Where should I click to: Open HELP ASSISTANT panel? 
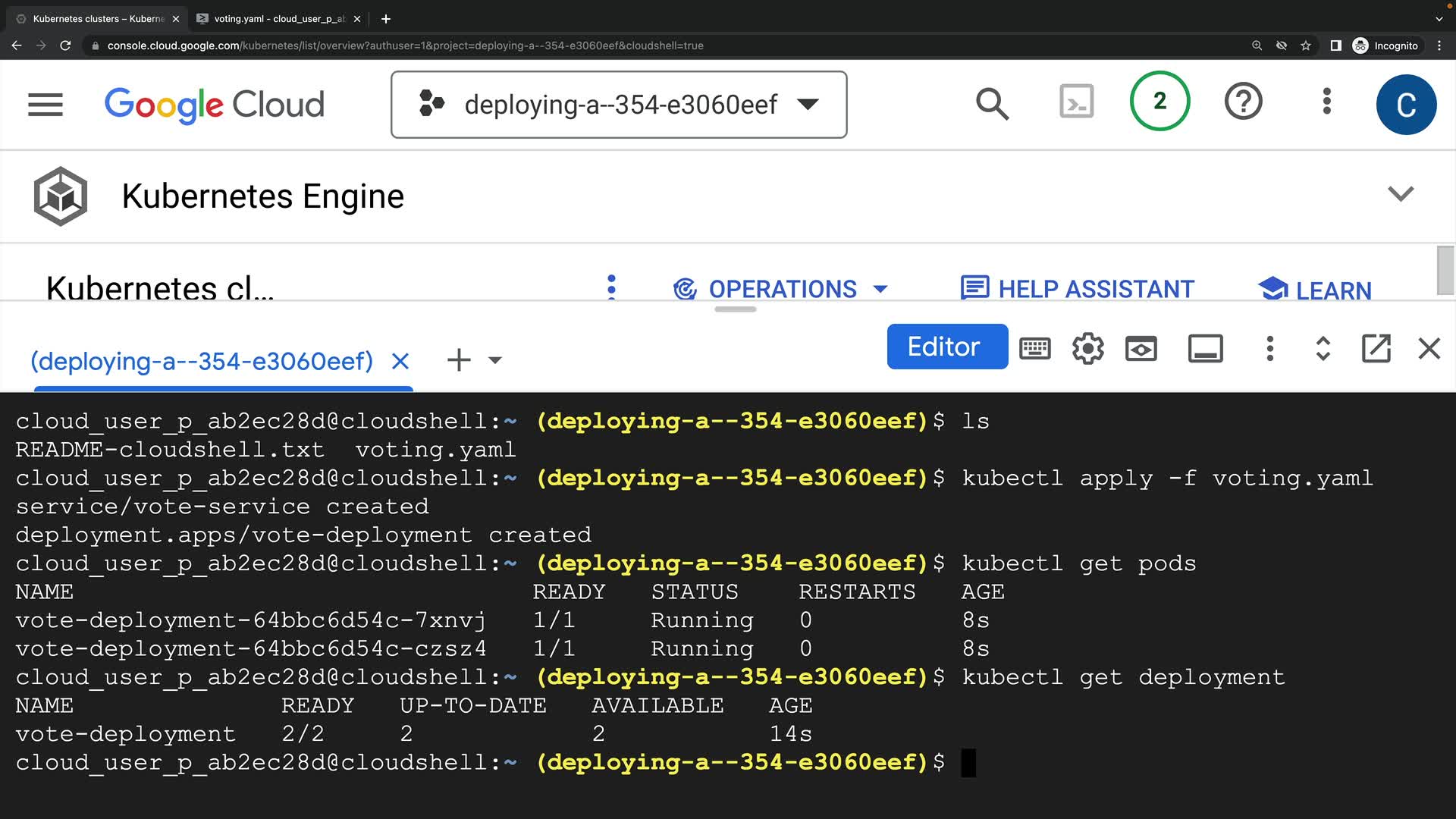[1077, 289]
